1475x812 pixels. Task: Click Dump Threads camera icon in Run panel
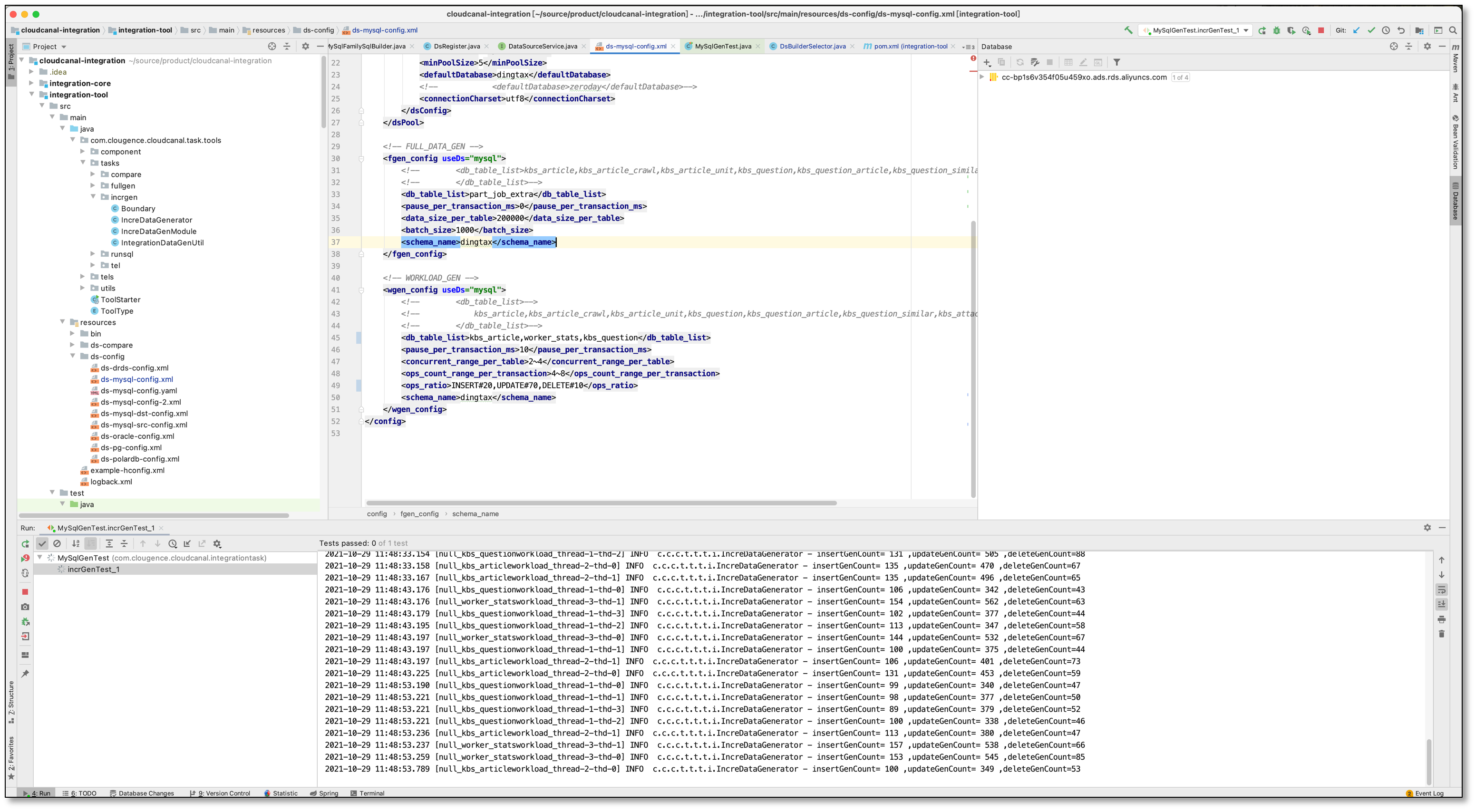coord(25,607)
